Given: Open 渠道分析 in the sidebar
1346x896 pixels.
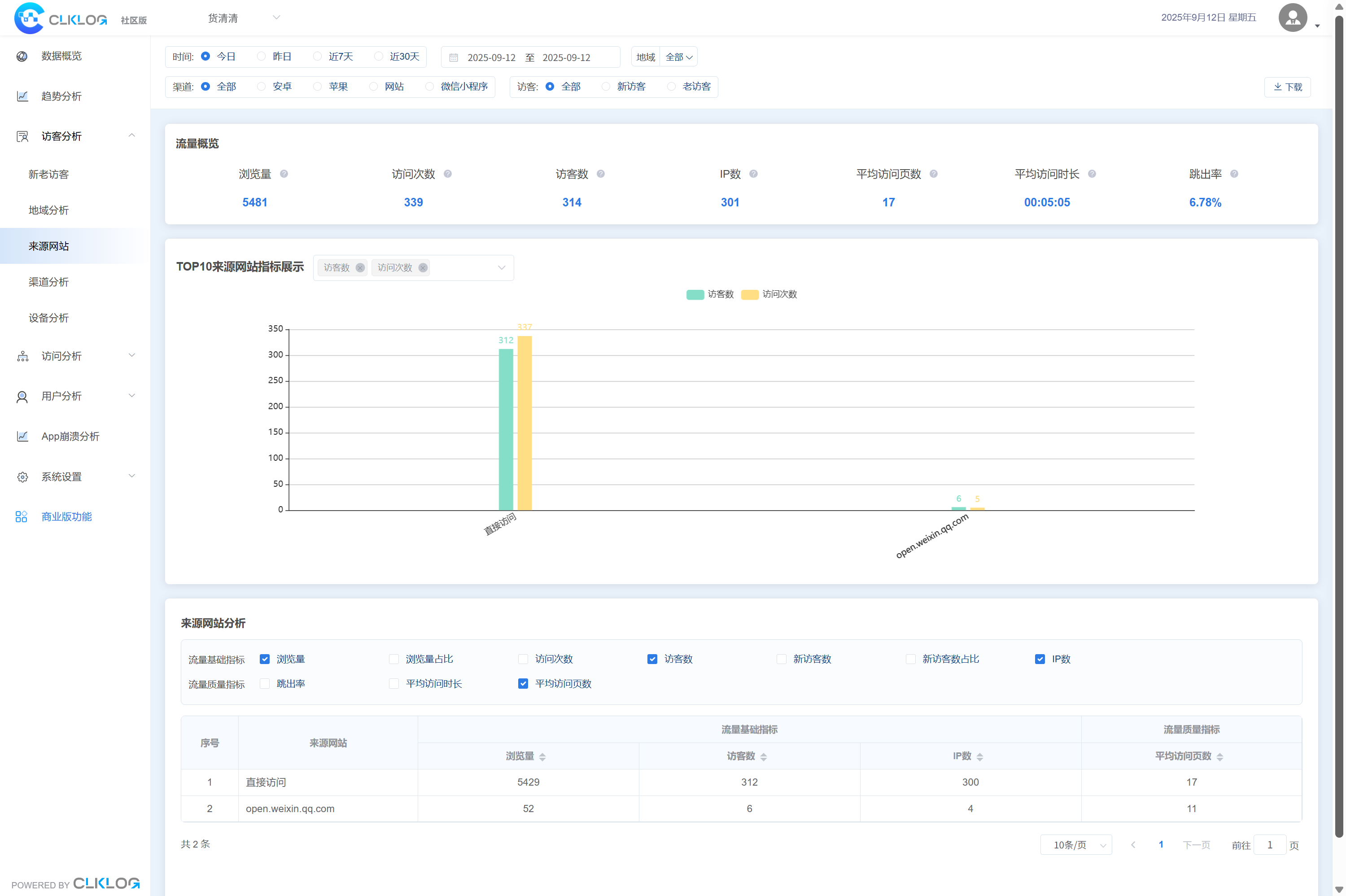Looking at the screenshot, I should [48, 282].
